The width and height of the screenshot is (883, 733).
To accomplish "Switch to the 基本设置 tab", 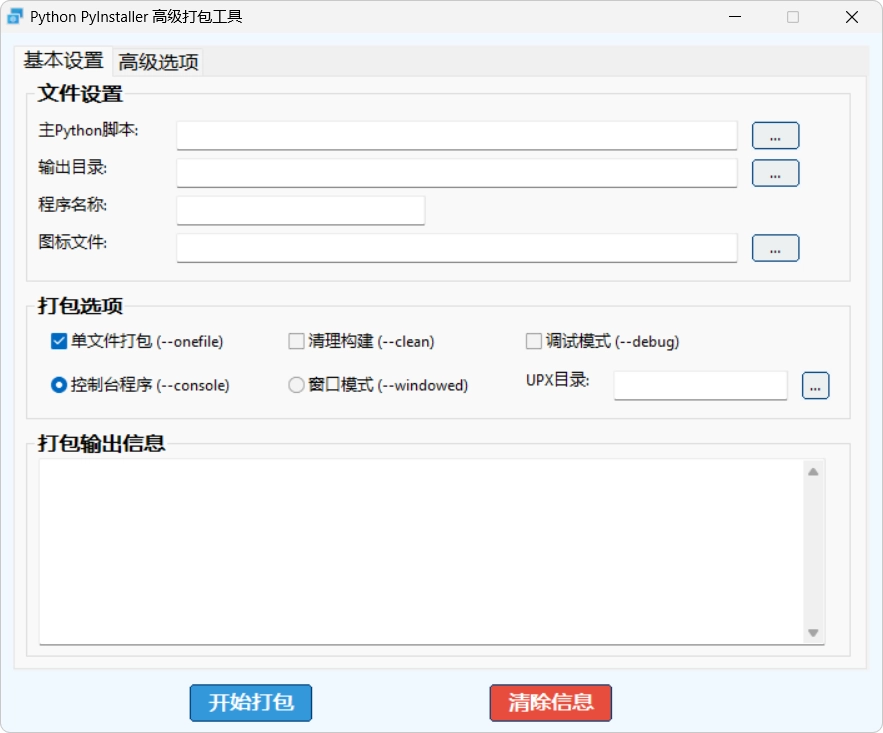I will coord(63,61).
